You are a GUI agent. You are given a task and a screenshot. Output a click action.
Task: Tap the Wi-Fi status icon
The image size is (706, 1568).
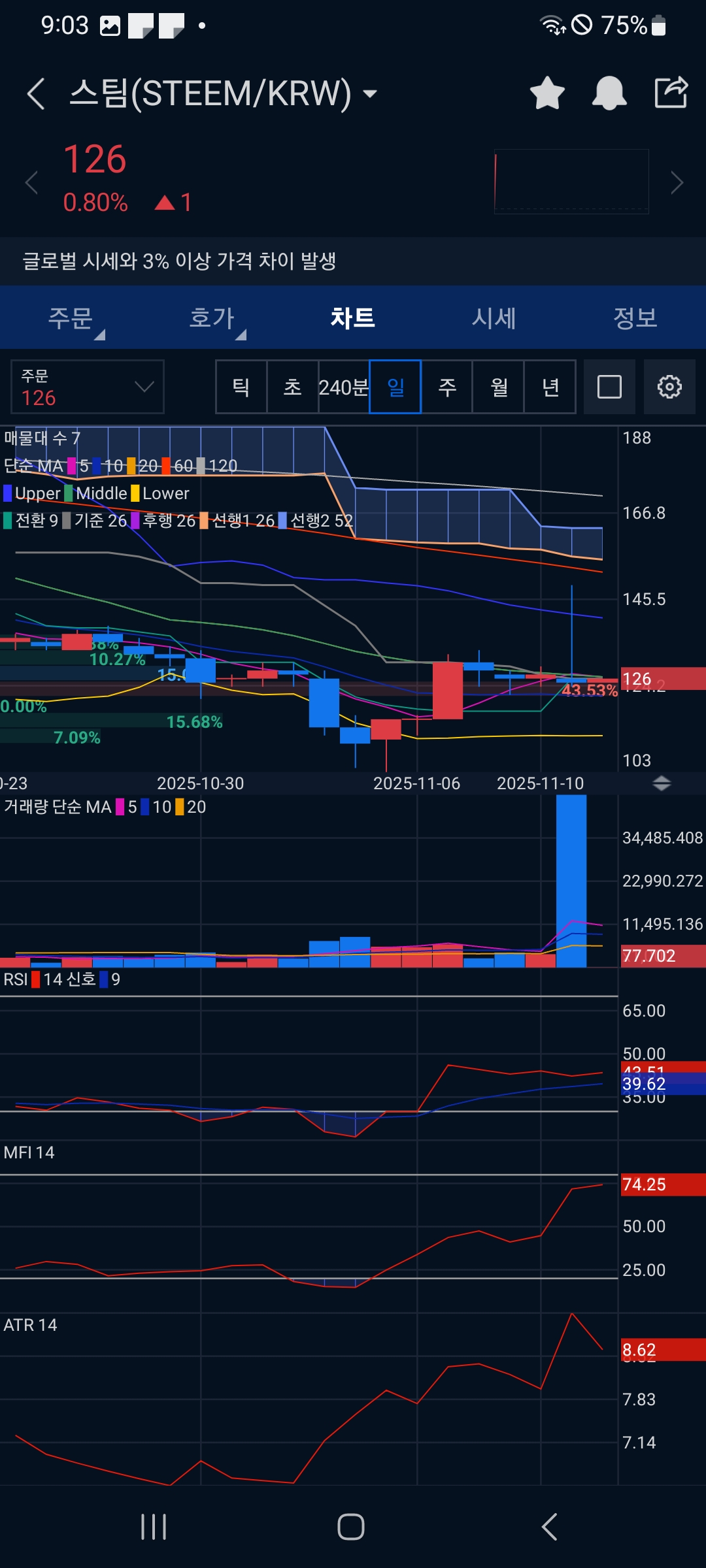[552, 25]
